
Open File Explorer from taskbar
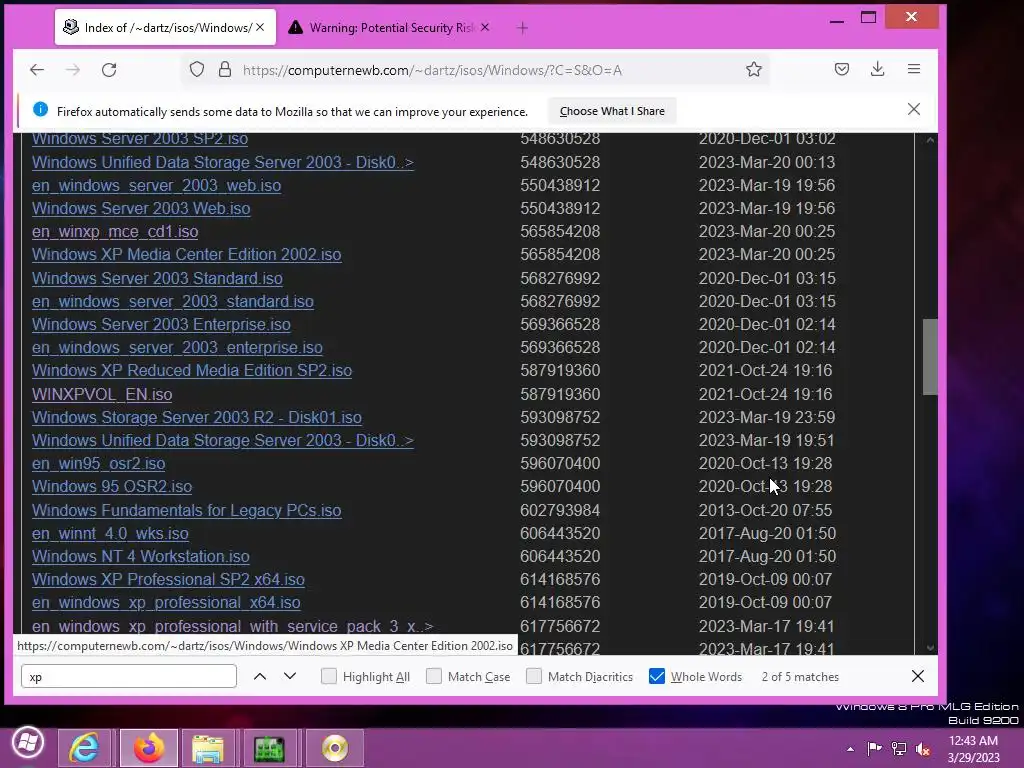tap(208, 747)
